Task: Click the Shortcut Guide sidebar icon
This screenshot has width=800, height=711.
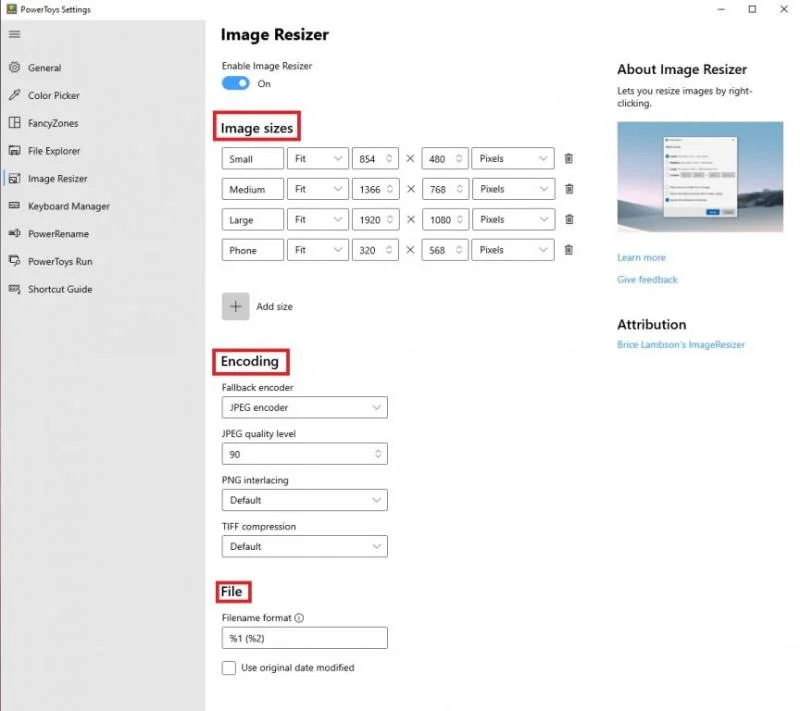Action: [x=14, y=289]
